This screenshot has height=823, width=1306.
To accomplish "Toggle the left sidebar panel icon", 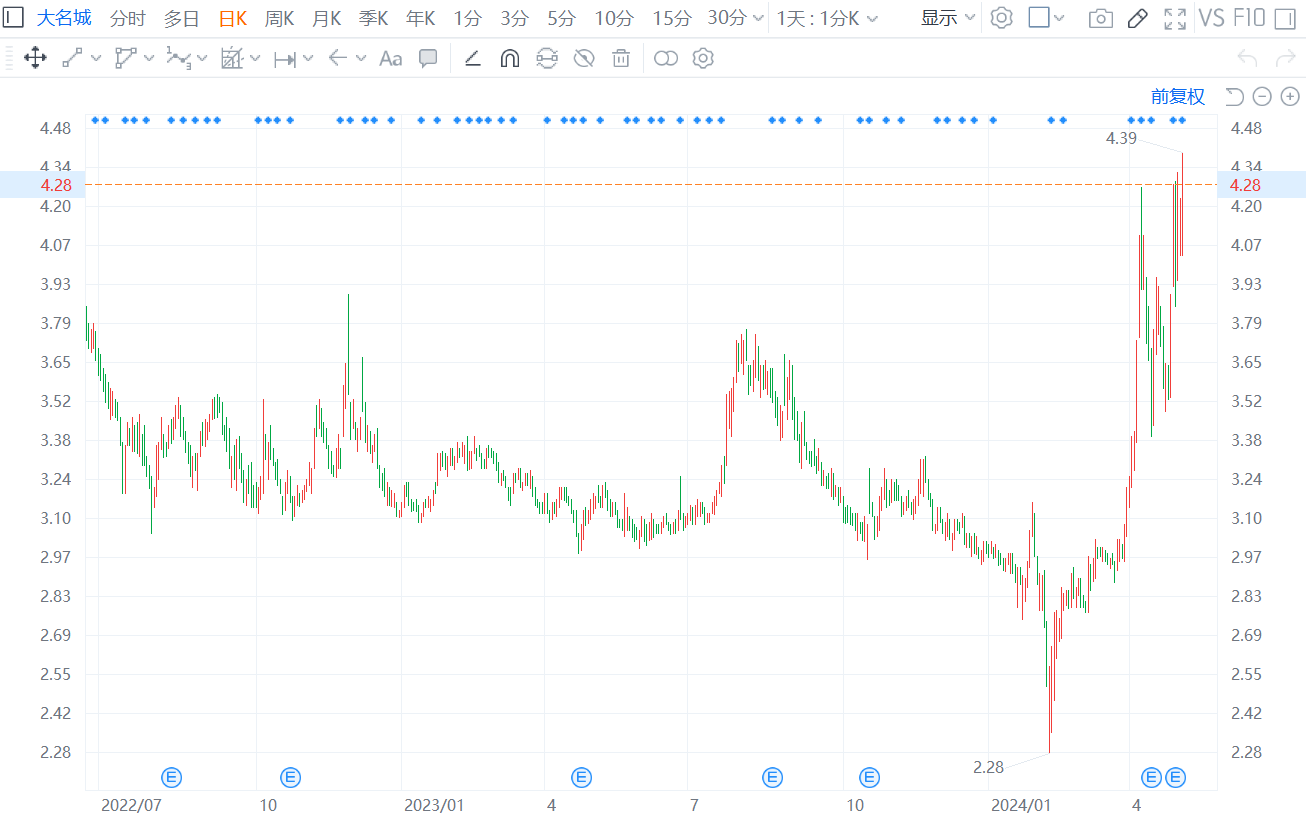I will (x=14, y=18).
